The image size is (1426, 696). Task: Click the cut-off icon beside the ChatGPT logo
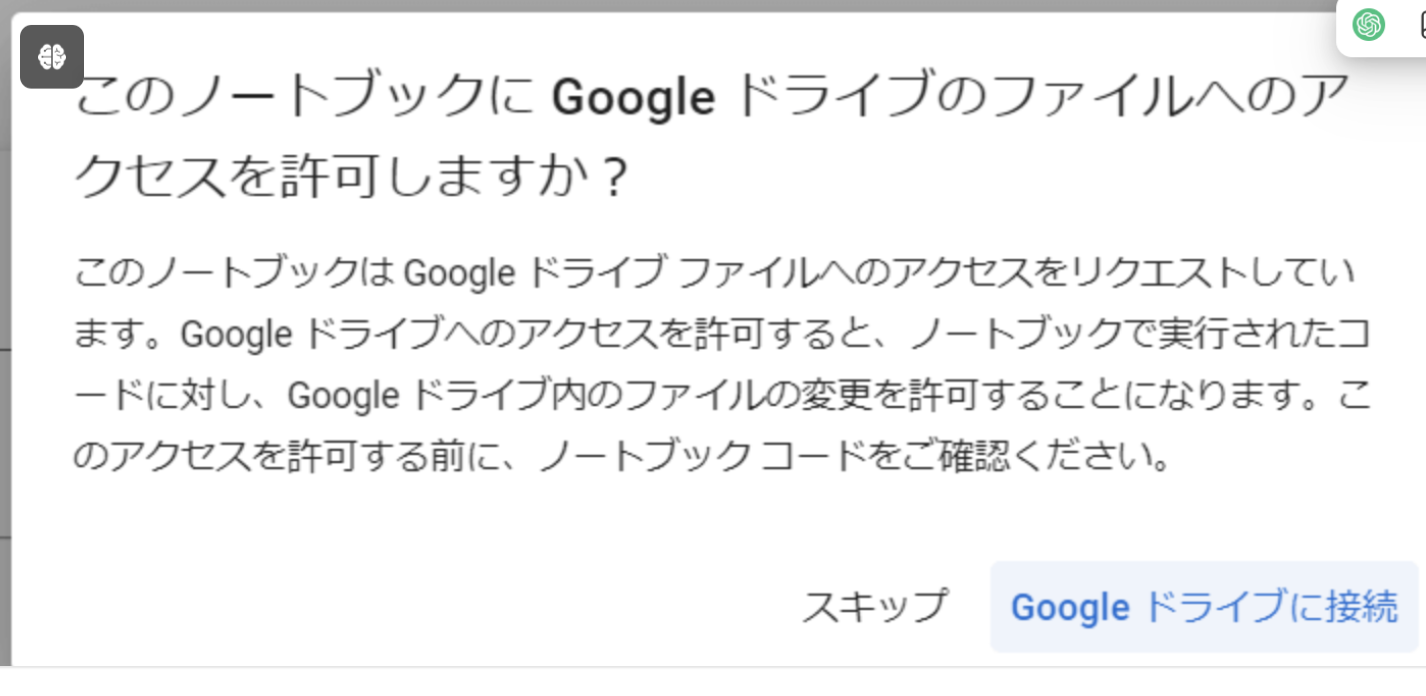click(x=1421, y=26)
